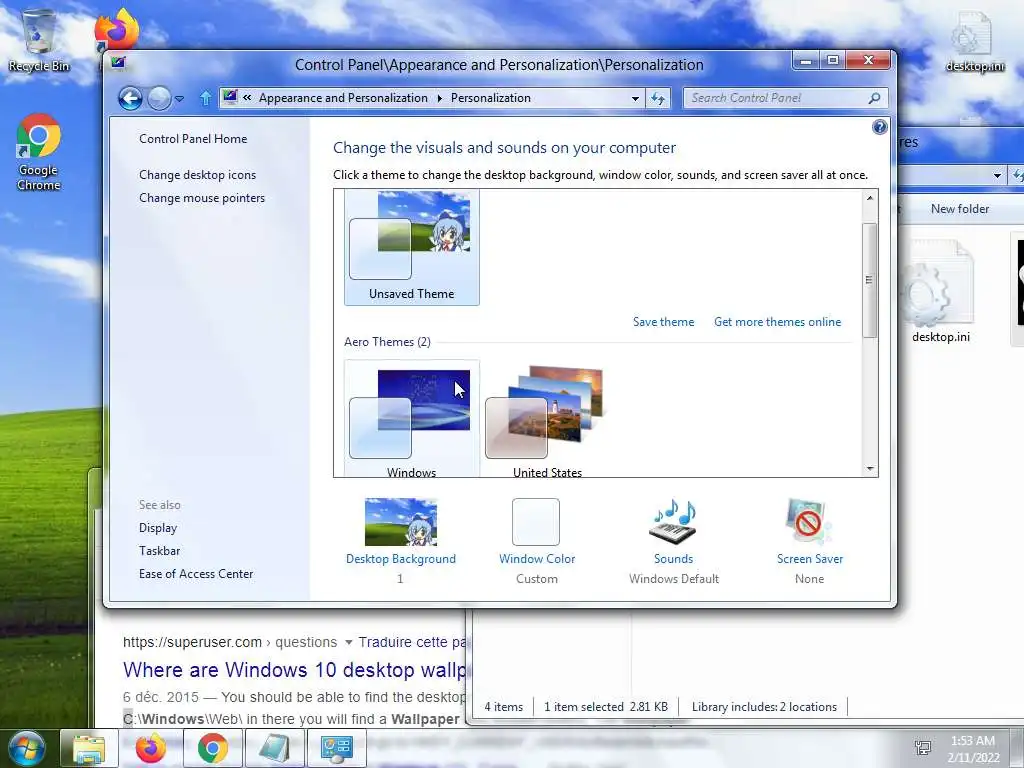This screenshot has width=1024, height=768.
Task: Switch to Firefox in the taskbar
Action: click(150, 748)
